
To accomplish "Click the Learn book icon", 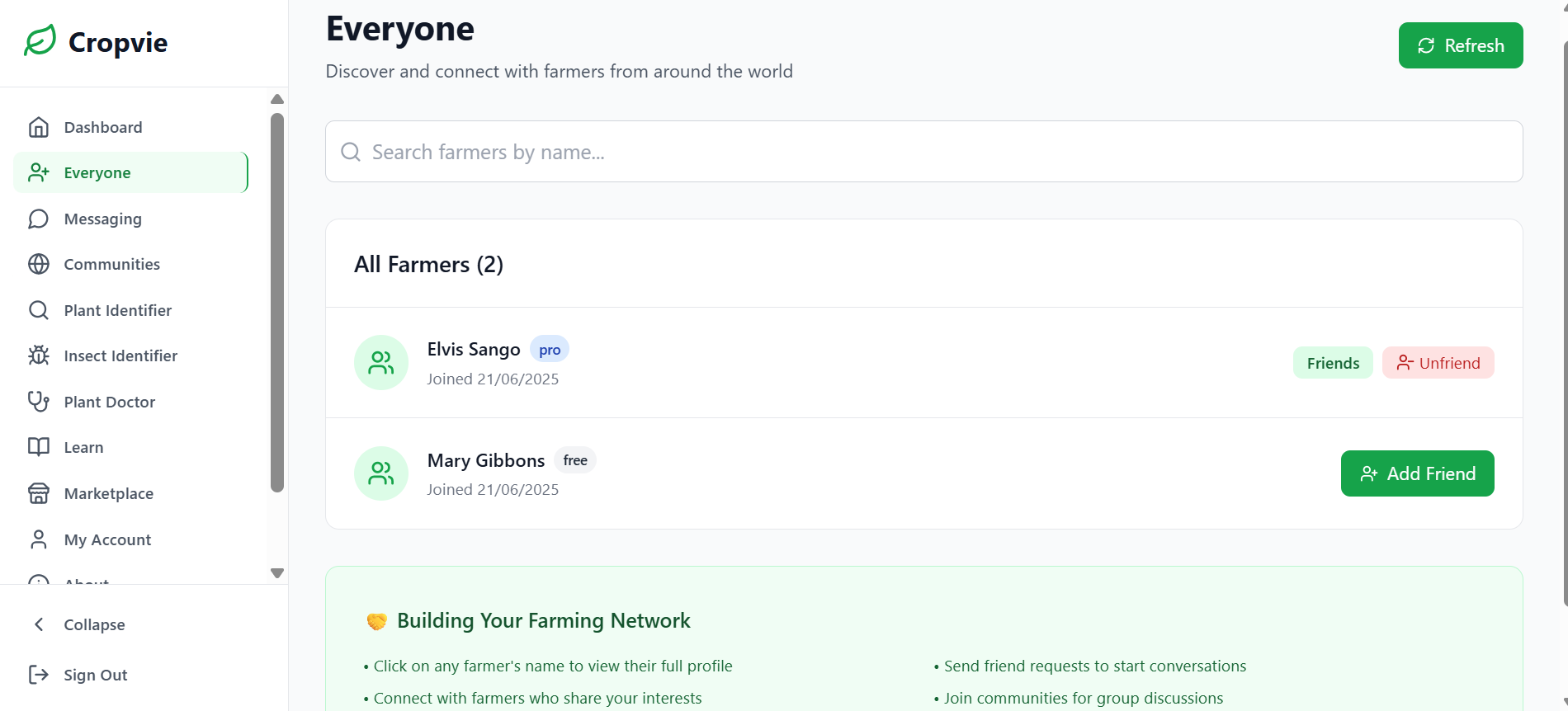I will pos(39,447).
